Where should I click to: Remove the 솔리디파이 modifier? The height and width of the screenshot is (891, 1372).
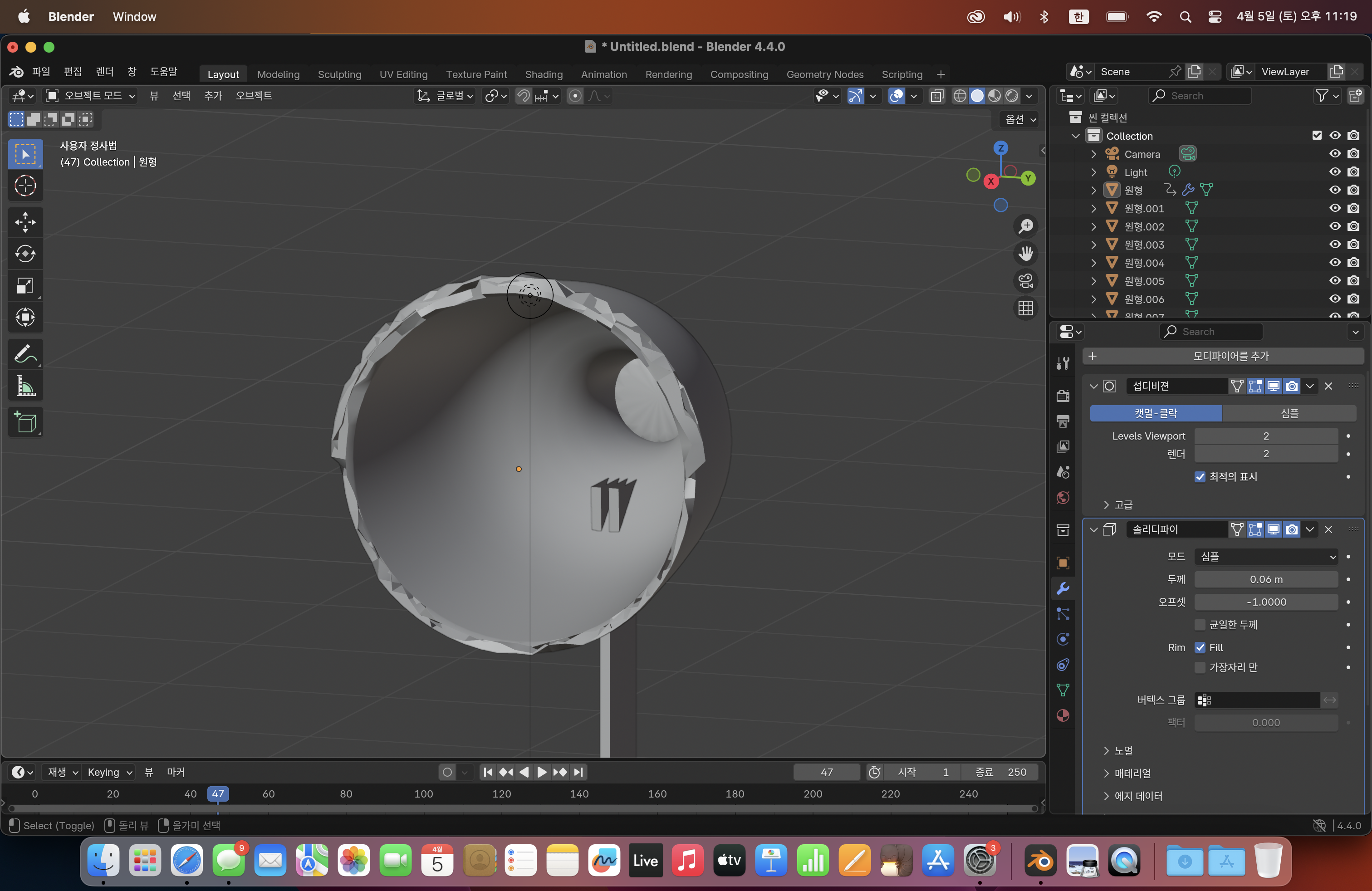1328,529
